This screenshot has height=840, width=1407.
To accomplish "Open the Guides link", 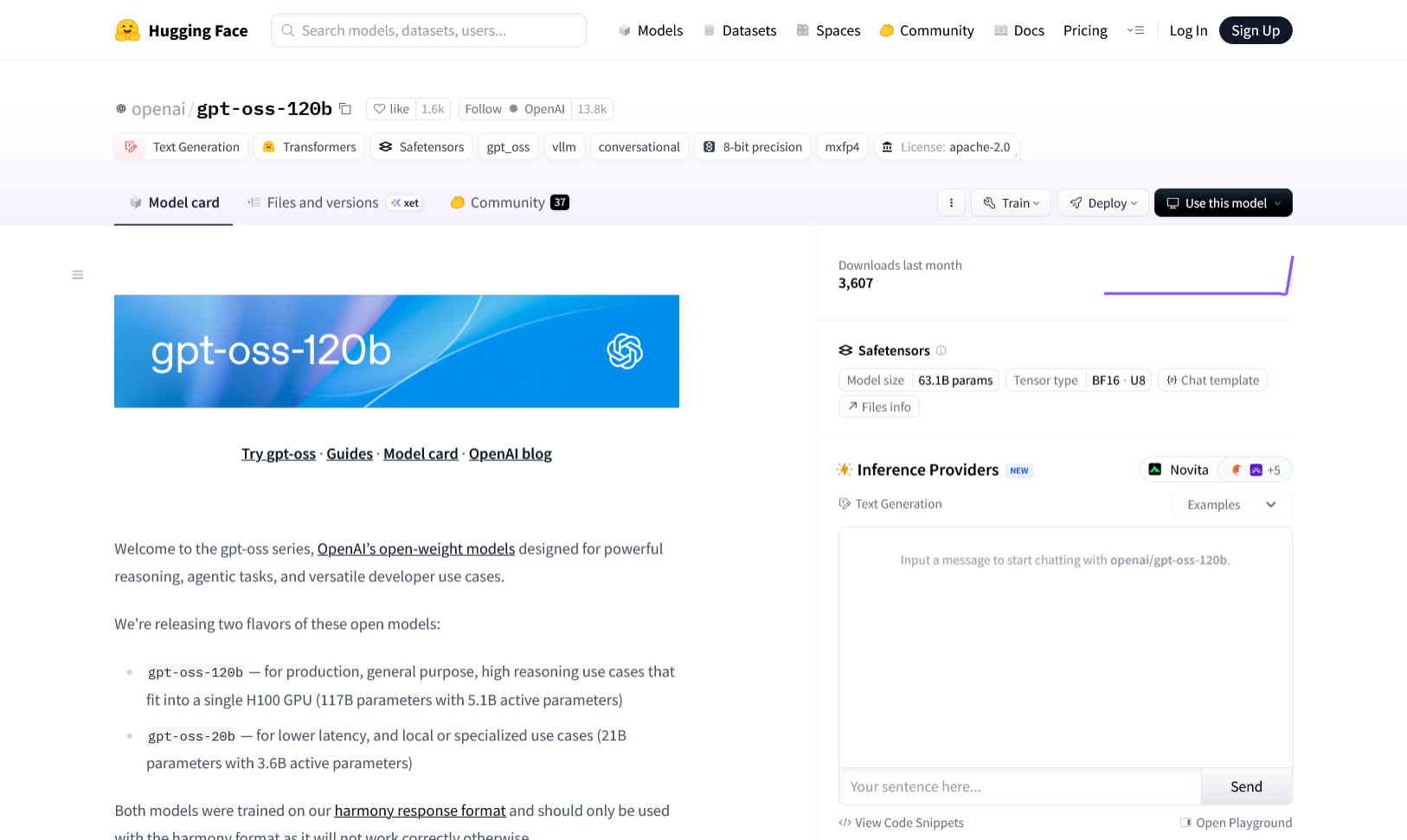I will tap(350, 454).
